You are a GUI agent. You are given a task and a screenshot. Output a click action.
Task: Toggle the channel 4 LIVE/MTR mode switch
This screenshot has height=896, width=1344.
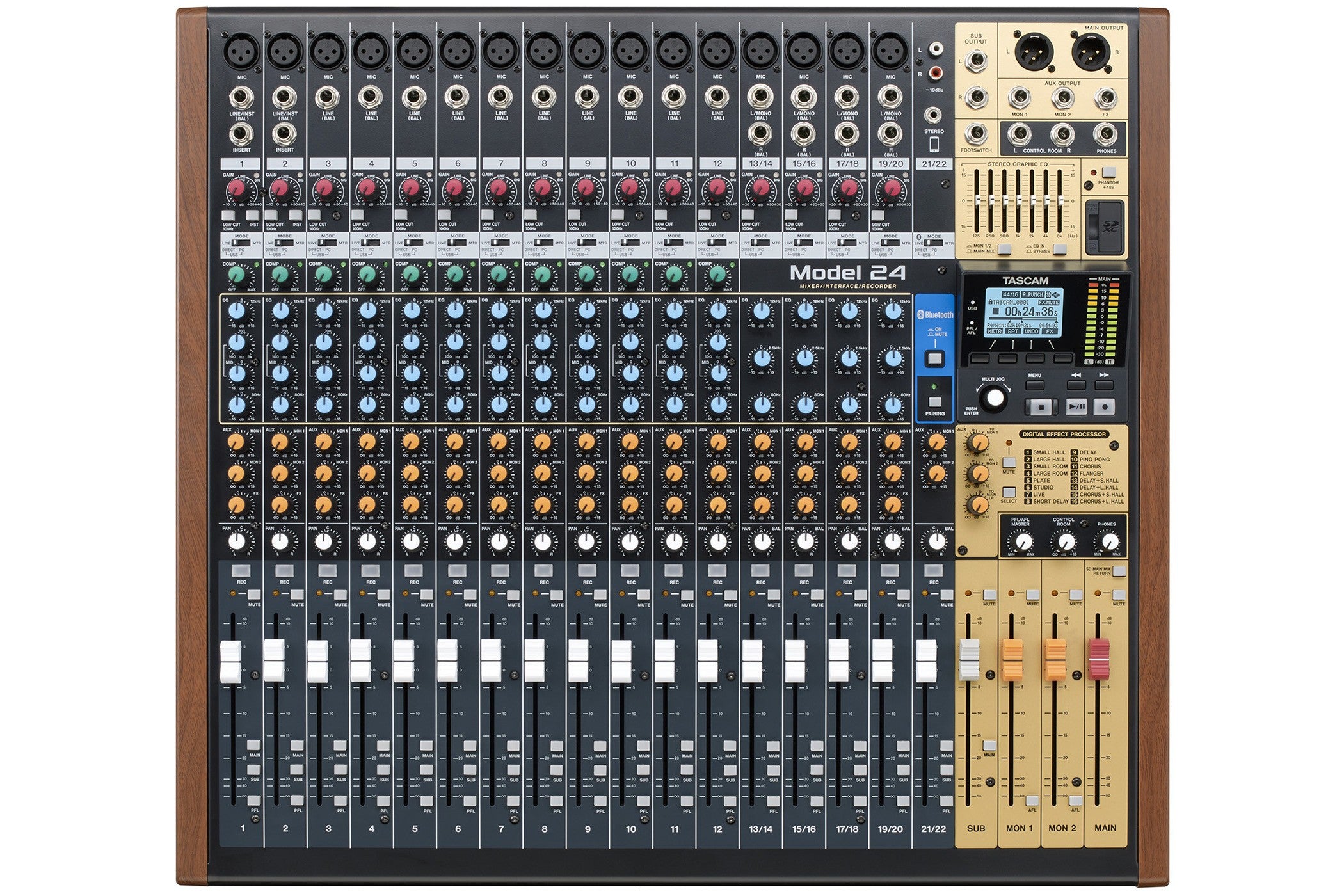click(371, 243)
